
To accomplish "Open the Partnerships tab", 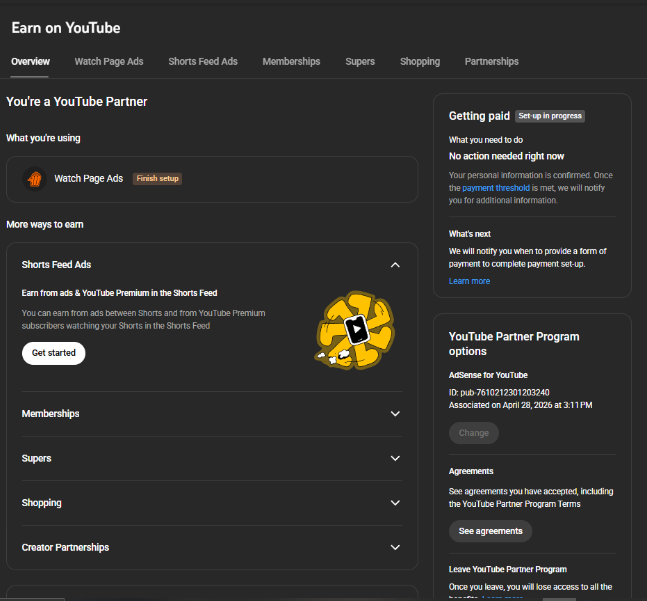I will (491, 62).
